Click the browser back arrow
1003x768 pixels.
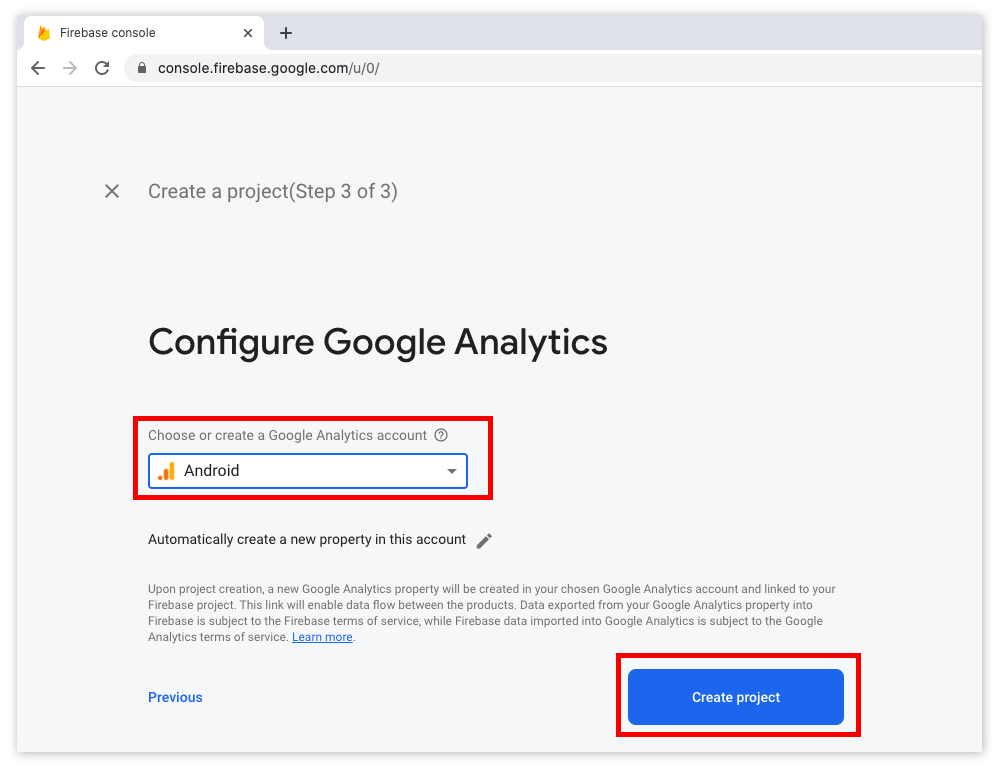(x=38, y=68)
